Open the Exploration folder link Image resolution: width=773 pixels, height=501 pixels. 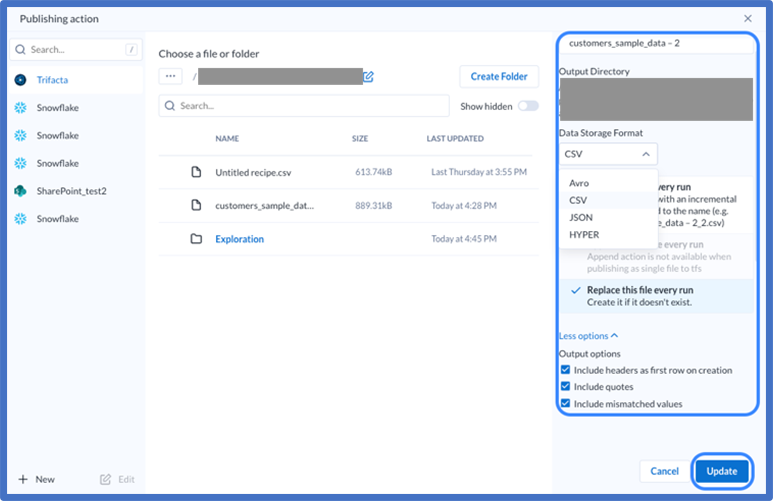point(240,239)
